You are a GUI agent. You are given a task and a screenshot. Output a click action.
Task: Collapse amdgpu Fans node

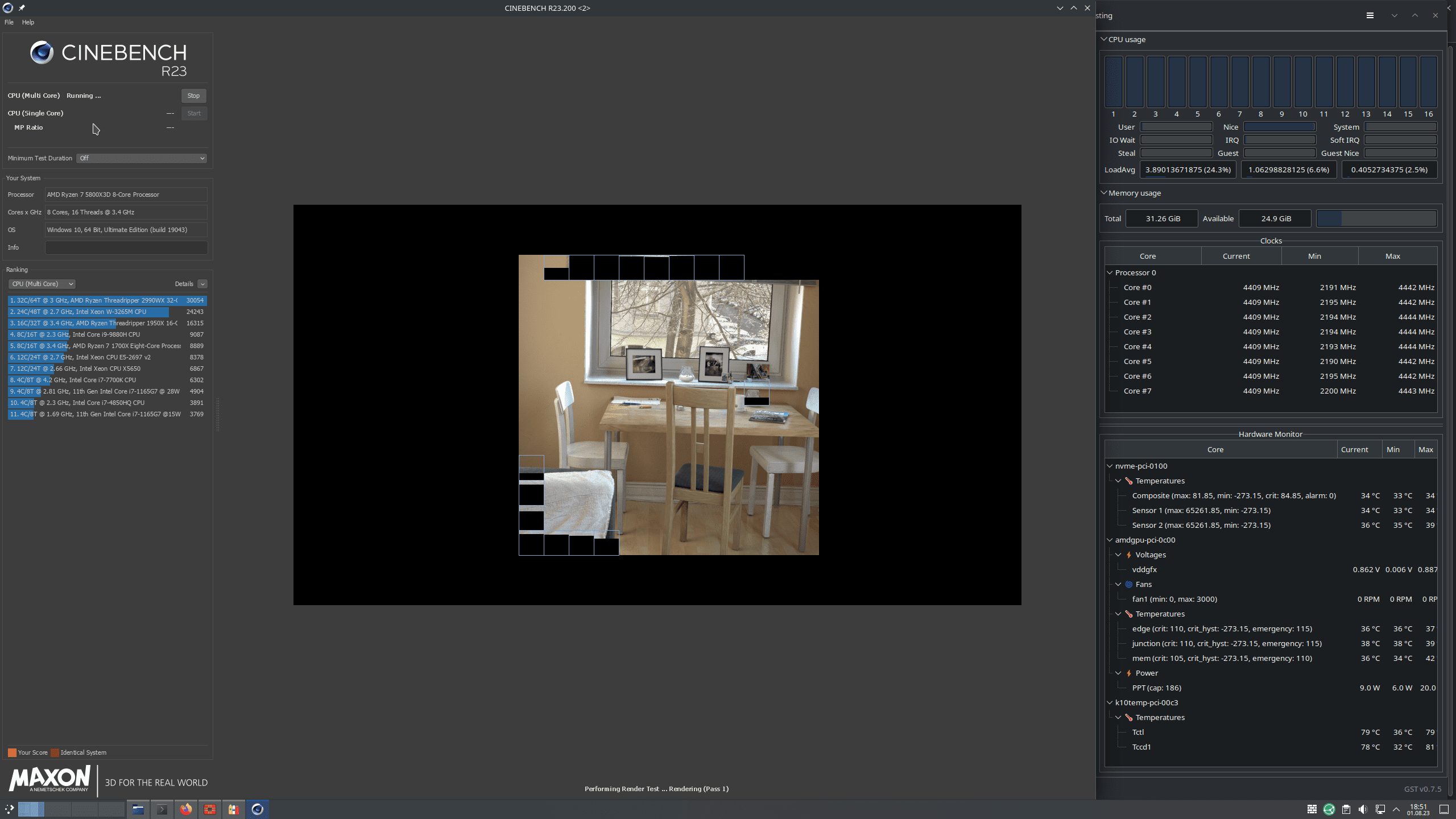coord(1118,584)
